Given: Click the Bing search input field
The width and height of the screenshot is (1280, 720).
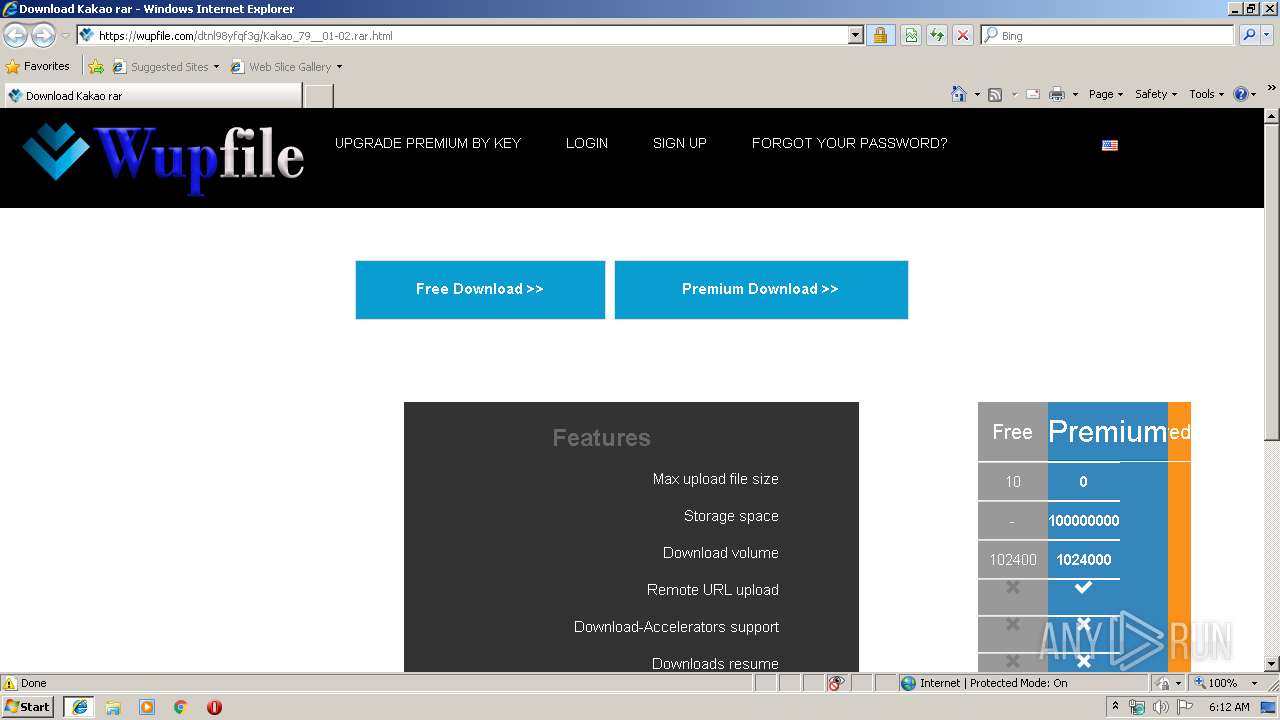Looking at the screenshot, I should click(1108, 35).
